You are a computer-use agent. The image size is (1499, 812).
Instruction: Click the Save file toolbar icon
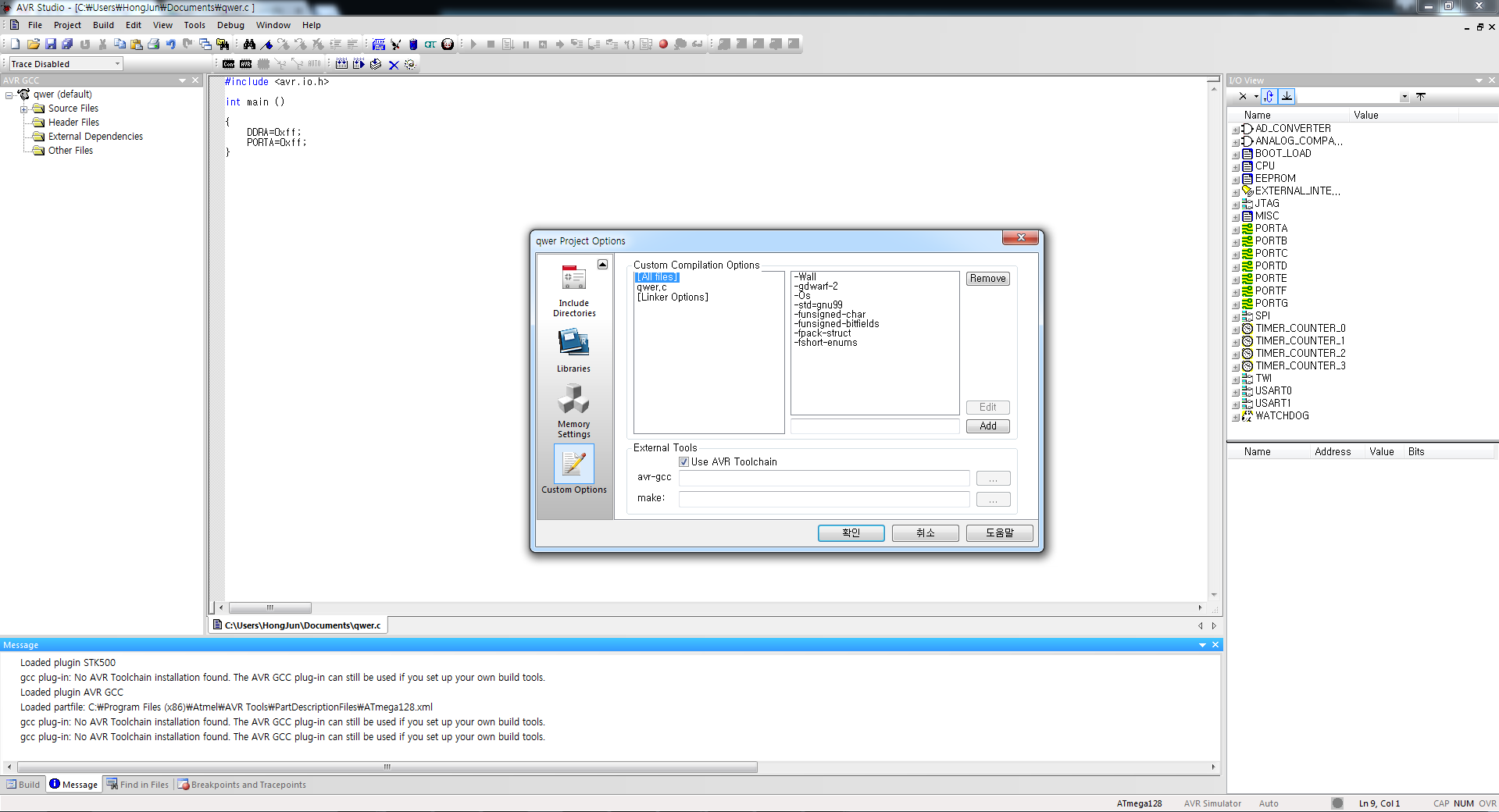51,45
